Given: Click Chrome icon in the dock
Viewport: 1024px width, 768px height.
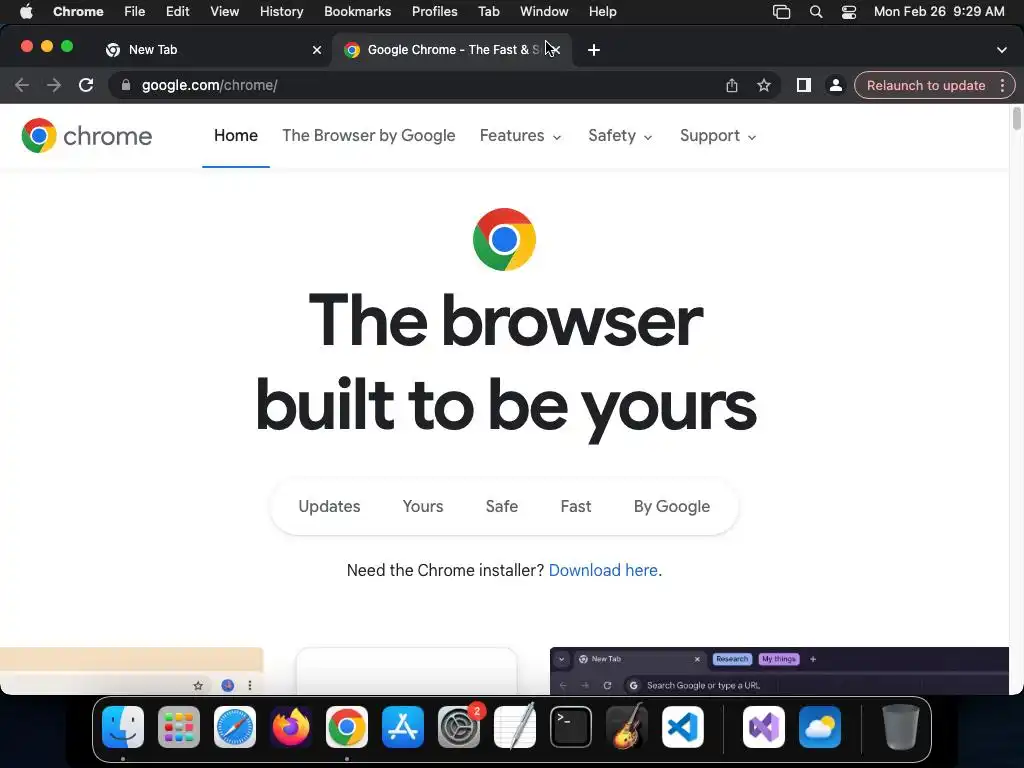Looking at the screenshot, I should 347,727.
